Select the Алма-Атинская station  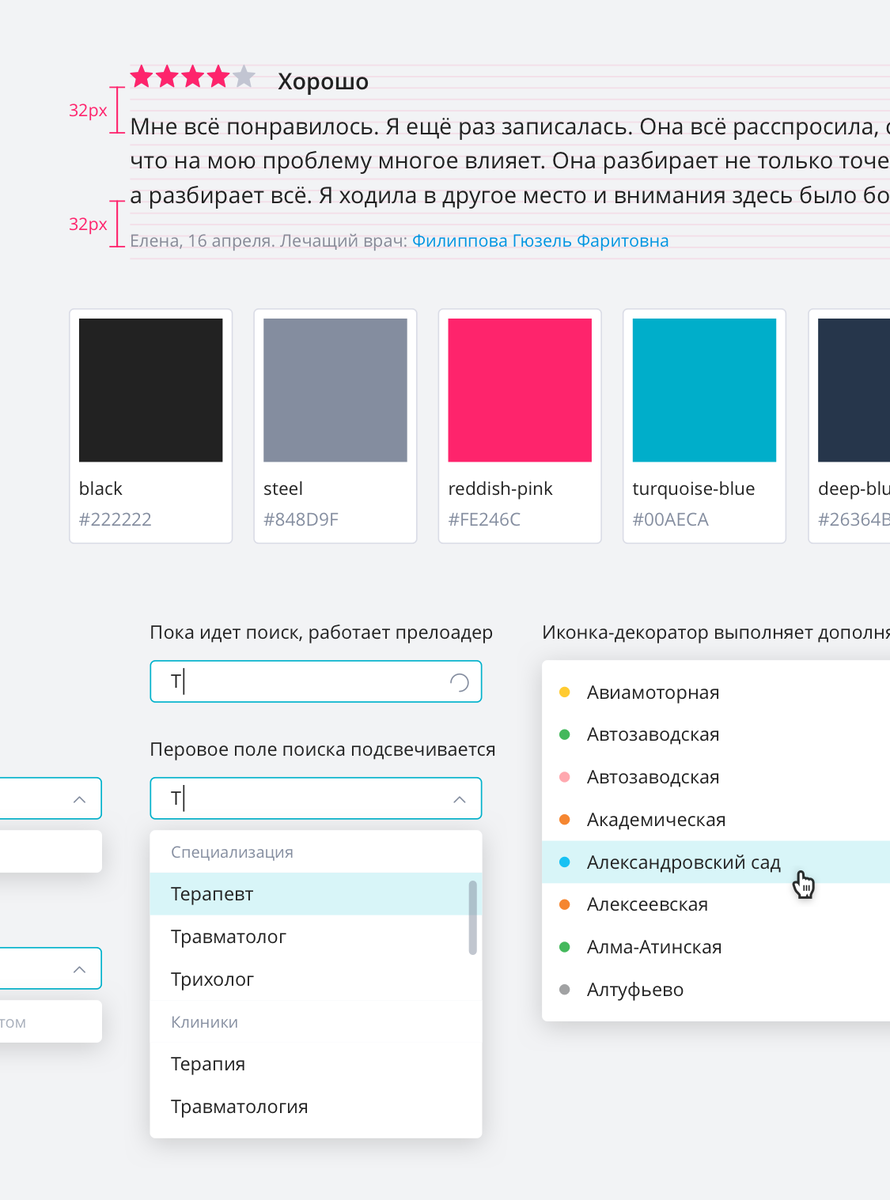(716, 947)
